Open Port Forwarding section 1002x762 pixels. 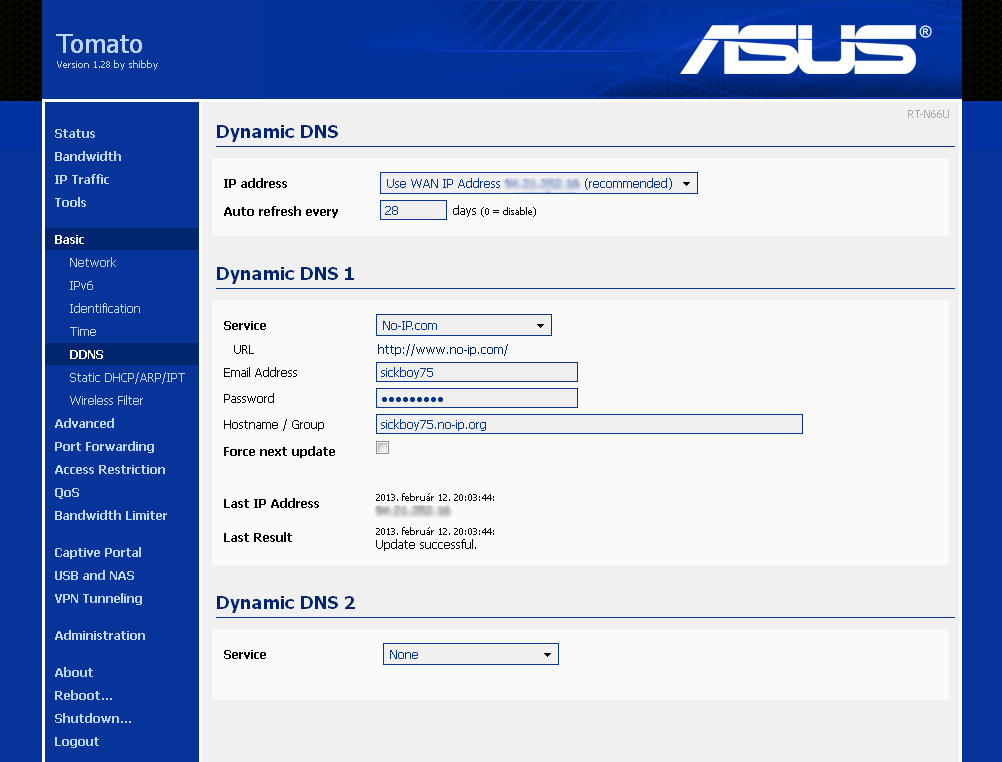click(104, 447)
